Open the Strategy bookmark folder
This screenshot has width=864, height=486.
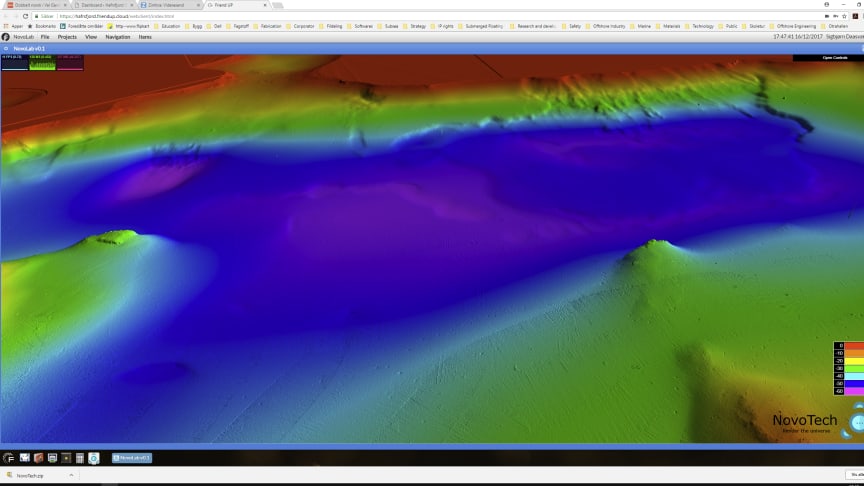(x=414, y=26)
